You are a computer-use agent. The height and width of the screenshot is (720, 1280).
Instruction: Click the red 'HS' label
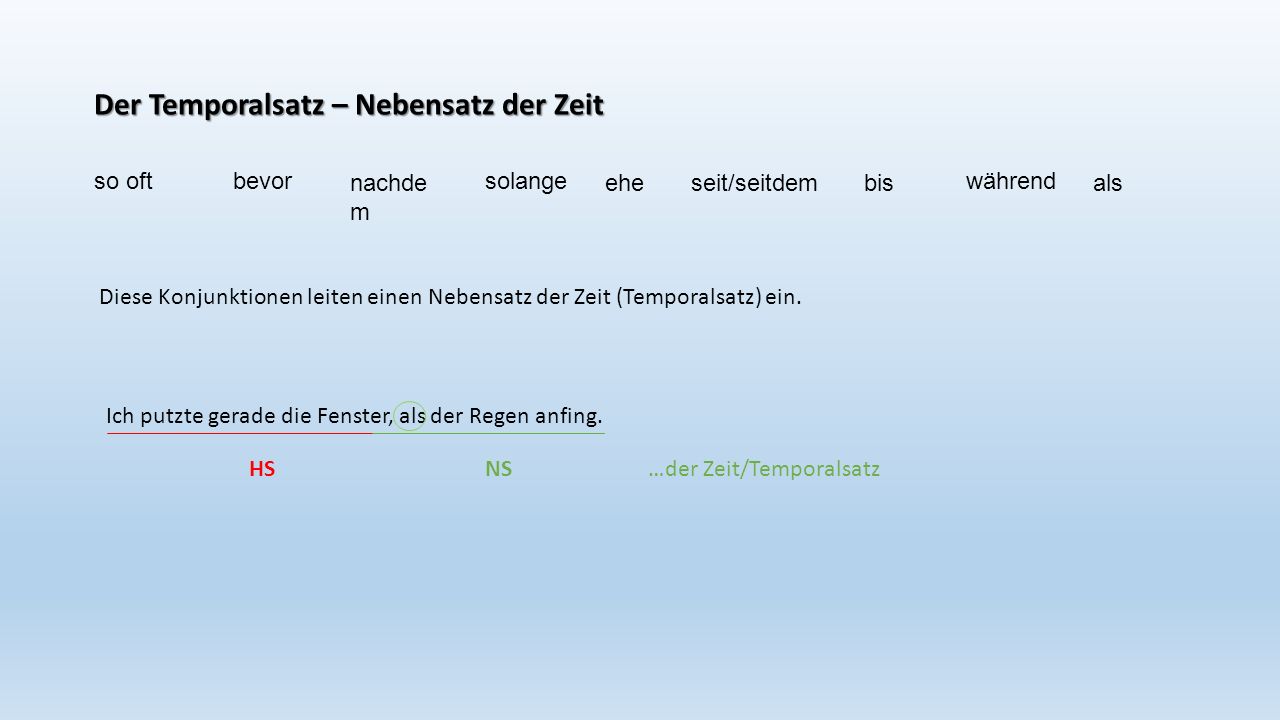tap(262, 469)
